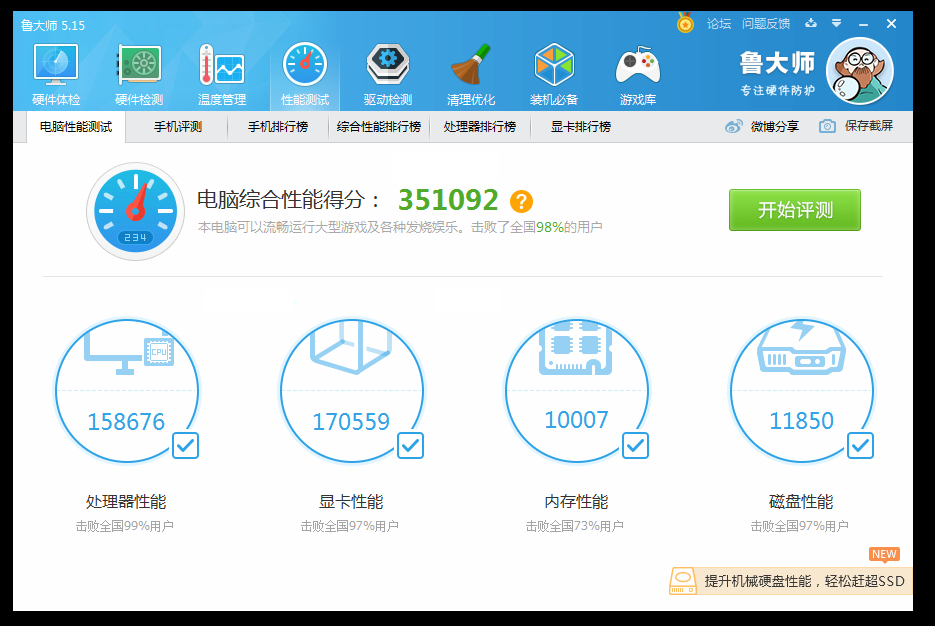This screenshot has width=935, height=626.
Task: Open the 问题反馈 feedback link
Action: [x=766, y=24]
